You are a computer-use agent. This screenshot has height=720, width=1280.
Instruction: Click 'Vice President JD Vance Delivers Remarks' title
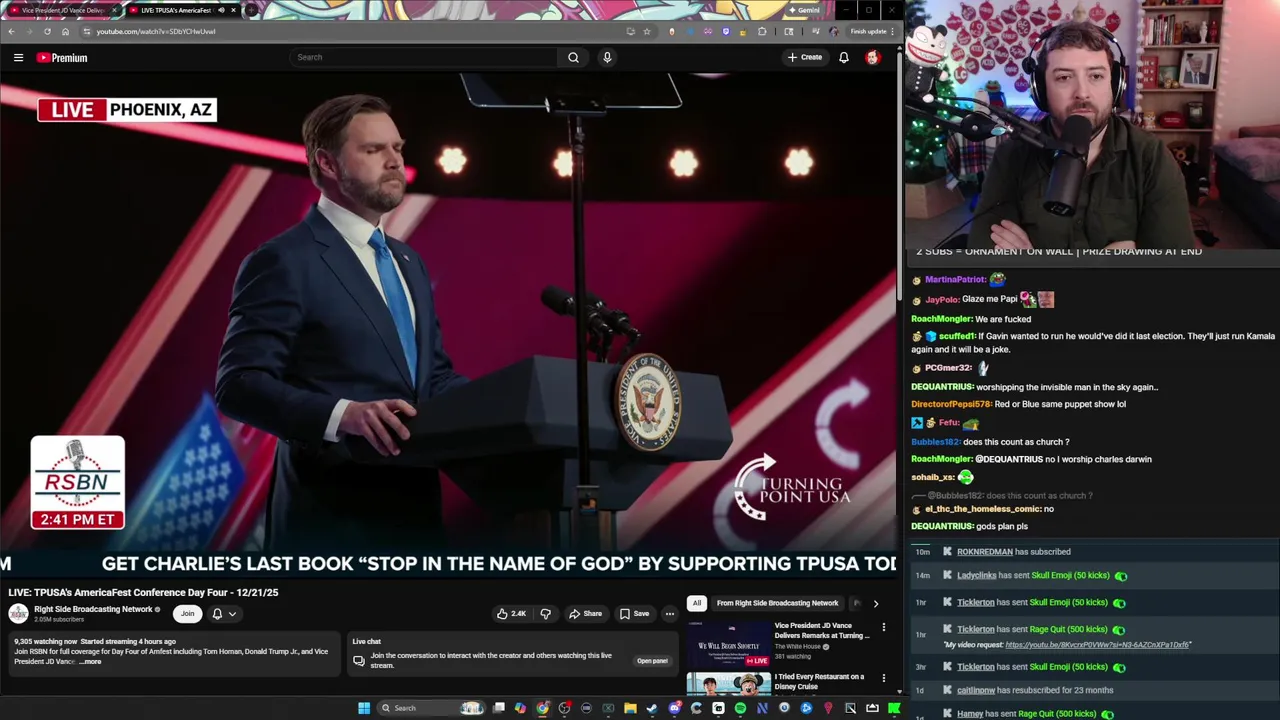pyautogui.click(x=821, y=631)
